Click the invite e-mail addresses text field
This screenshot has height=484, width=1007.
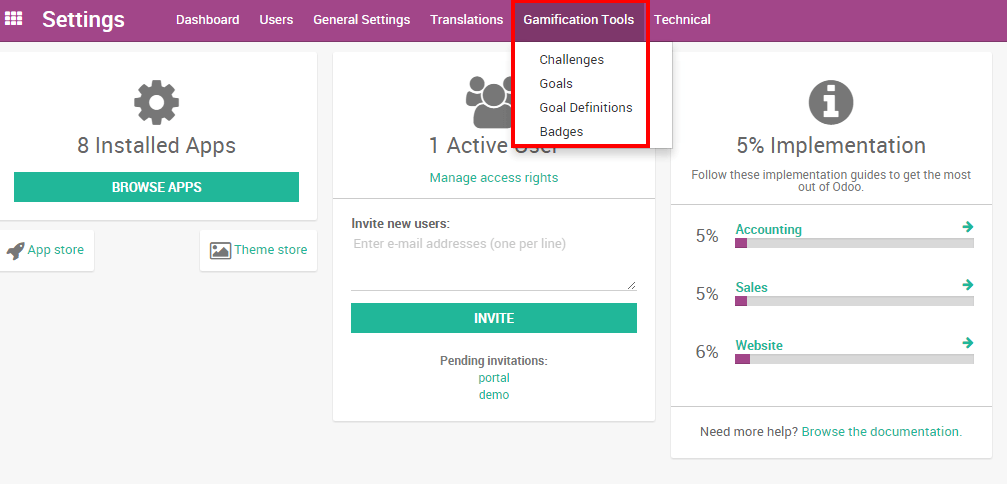[493, 262]
